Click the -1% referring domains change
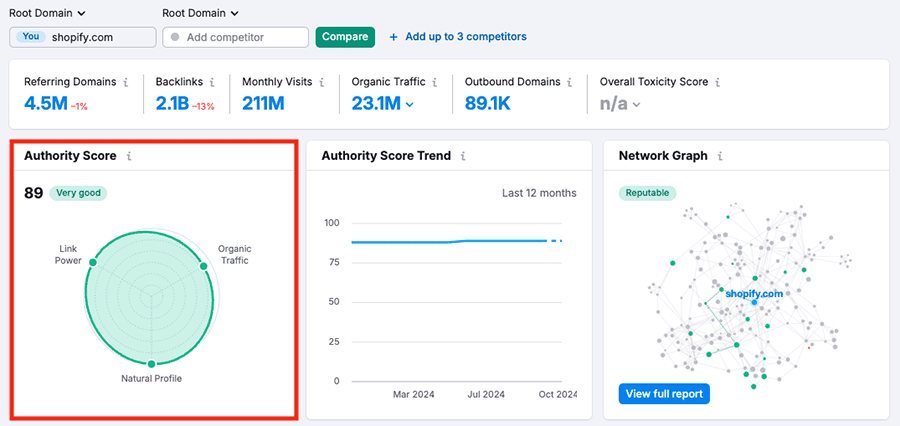The width and height of the screenshot is (900, 426). [79, 106]
